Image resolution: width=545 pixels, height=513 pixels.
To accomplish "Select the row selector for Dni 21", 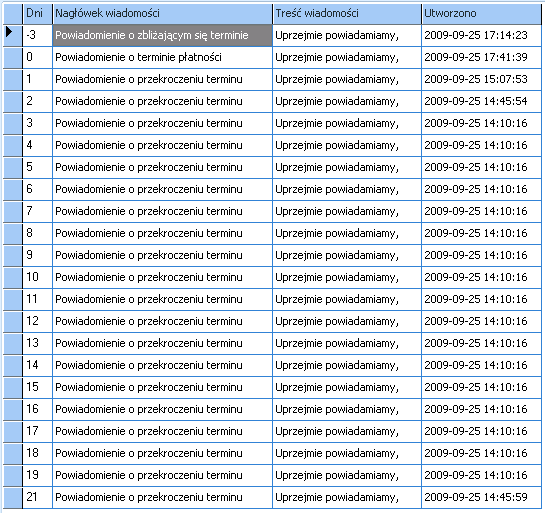I will pyautogui.click(x=13, y=497).
